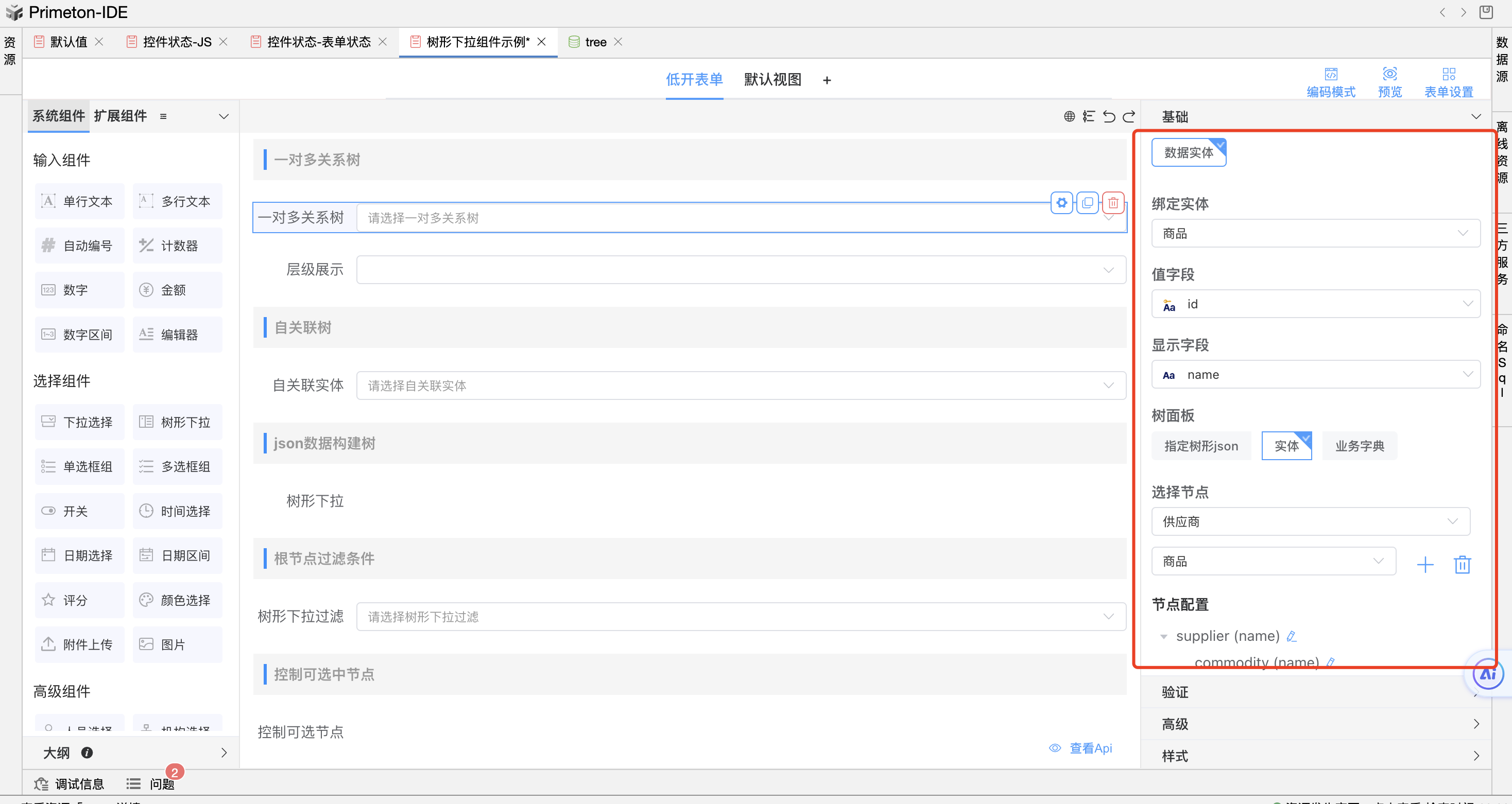Open the 绑定实体 dropdown showing 商品
Screen dimensions: 1512x804
pos(1315,234)
